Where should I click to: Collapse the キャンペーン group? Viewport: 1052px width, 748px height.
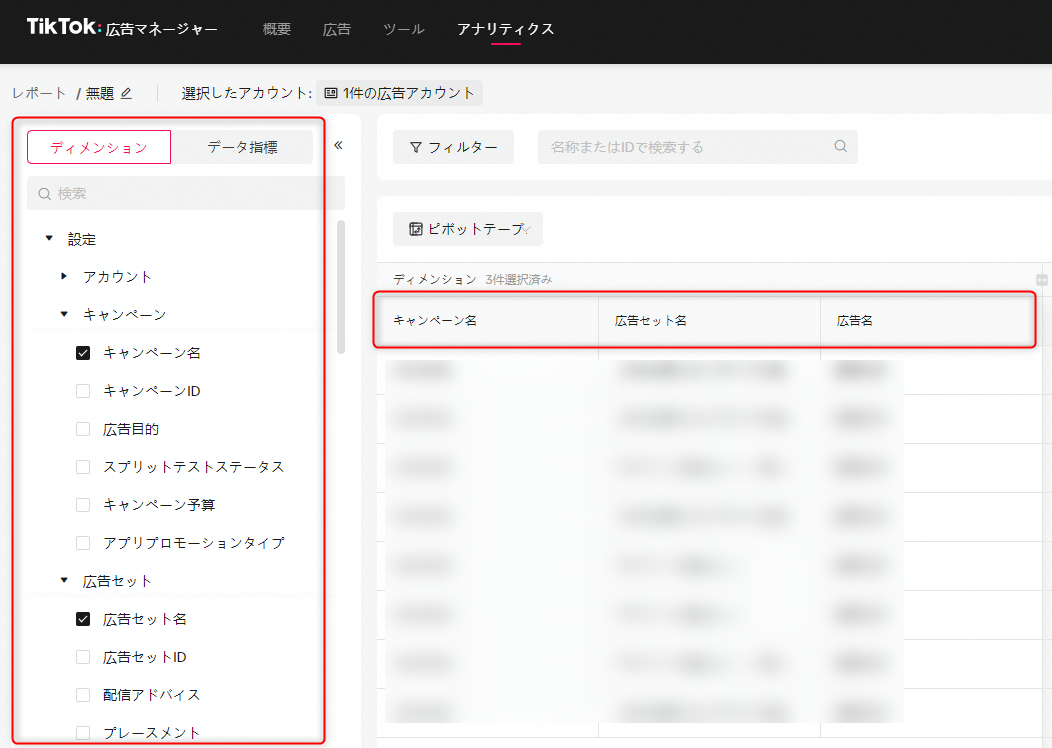[x=64, y=314]
